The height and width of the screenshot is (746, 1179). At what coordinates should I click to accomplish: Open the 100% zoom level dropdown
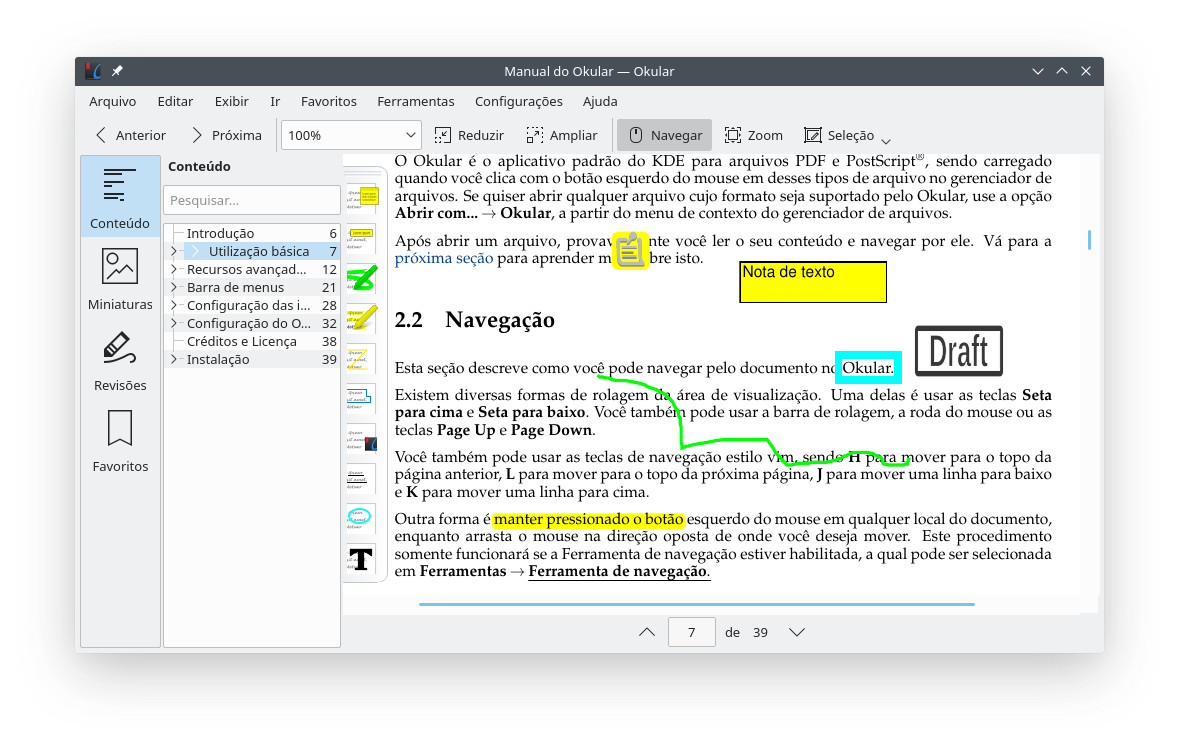click(x=351, y=135)
